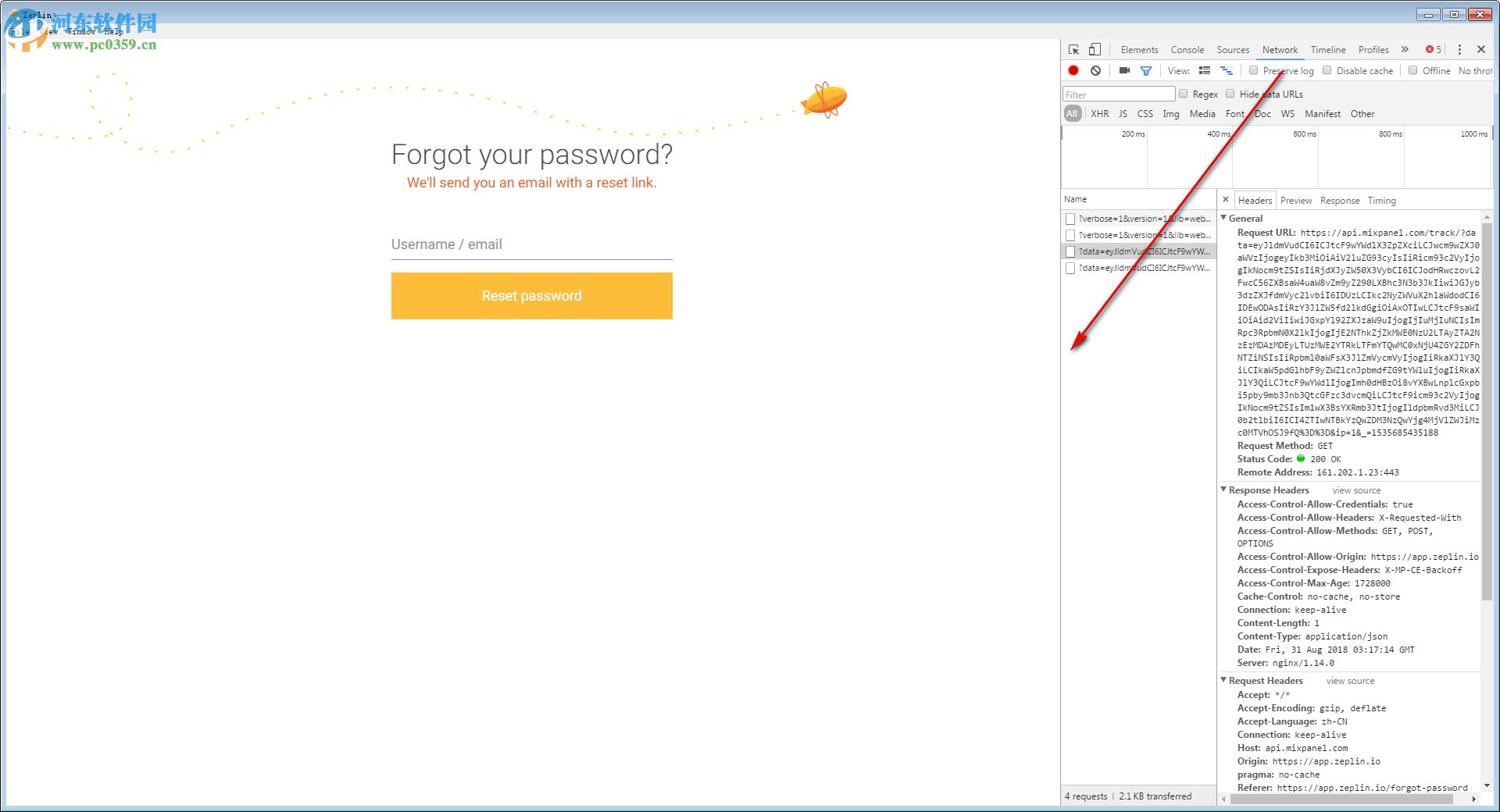Filter requests by CSS type

[1145, 113]
